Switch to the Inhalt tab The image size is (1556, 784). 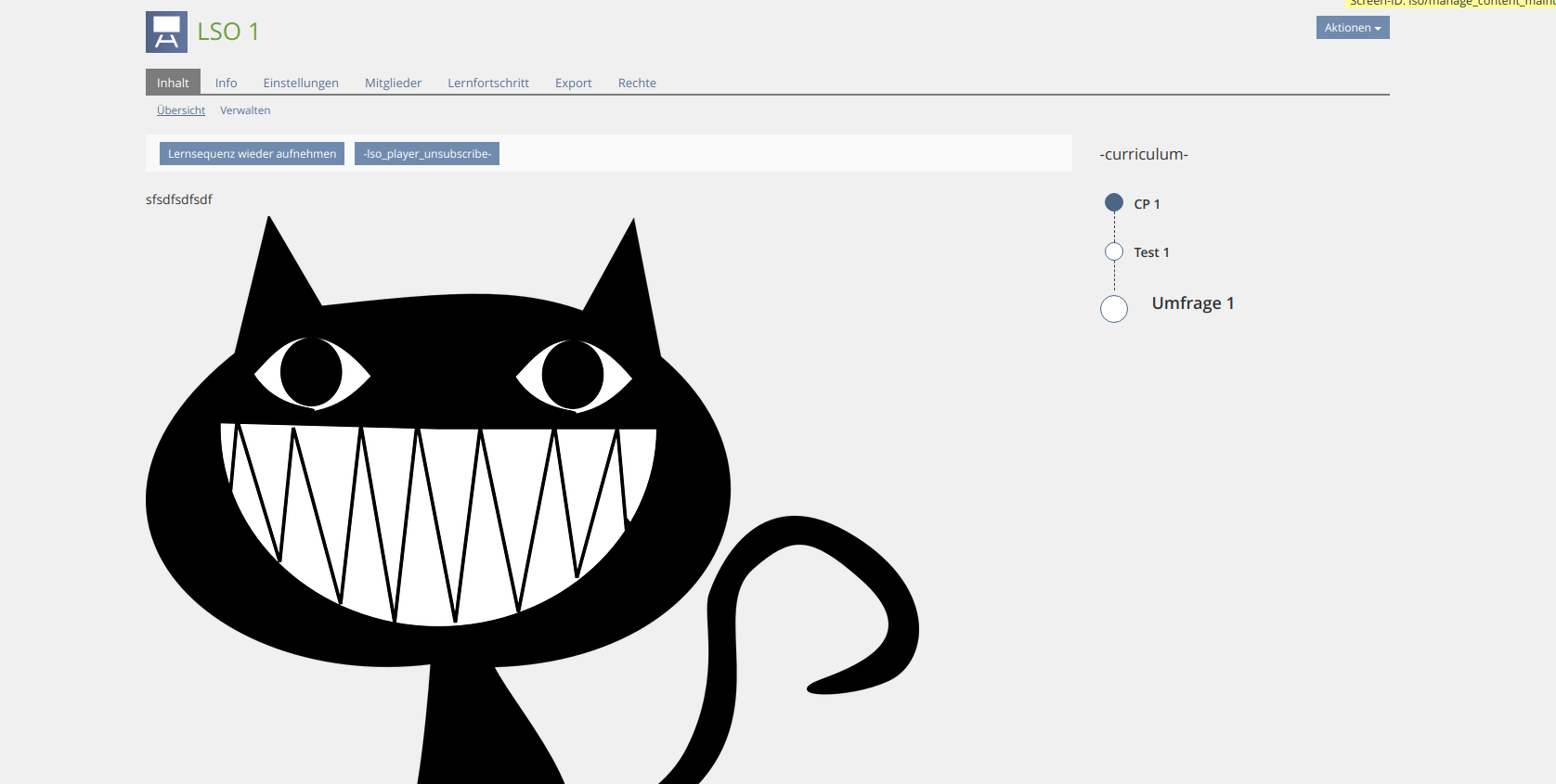[173, 83]
